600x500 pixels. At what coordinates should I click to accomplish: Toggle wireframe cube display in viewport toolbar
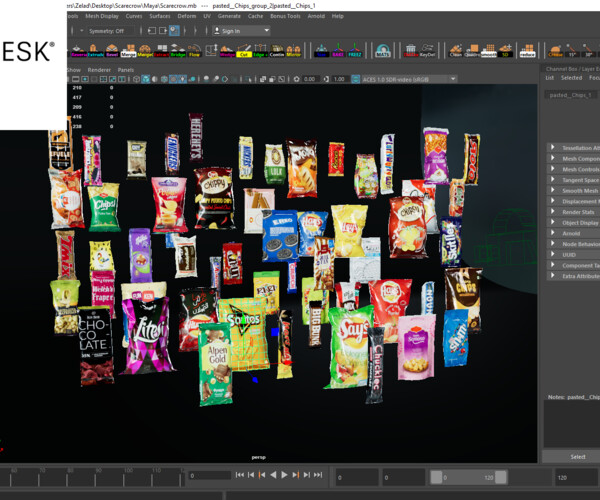[136, 79]
